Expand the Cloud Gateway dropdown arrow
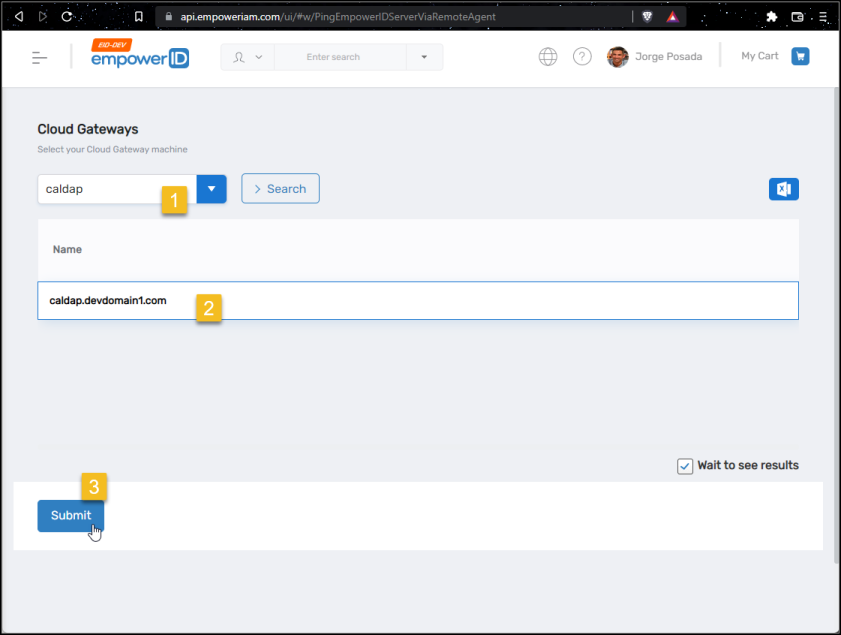The height and width of the screenshot is (635, 841). [x=211, y=189]
